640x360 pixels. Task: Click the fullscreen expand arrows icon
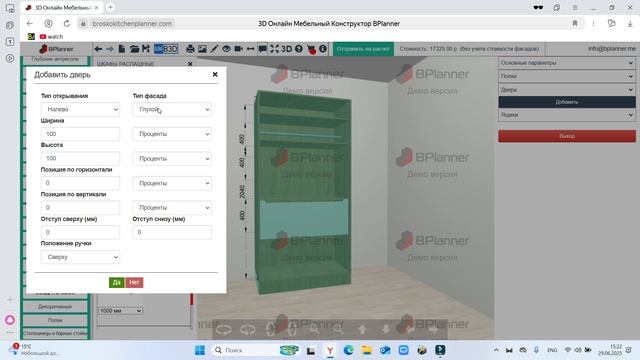[274, 49]
